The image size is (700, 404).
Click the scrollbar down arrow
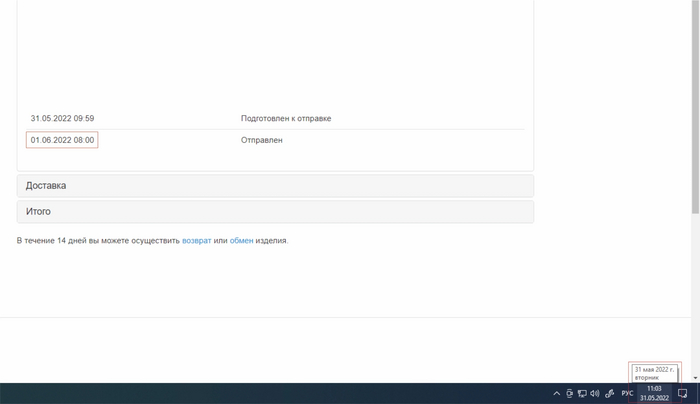695,378
